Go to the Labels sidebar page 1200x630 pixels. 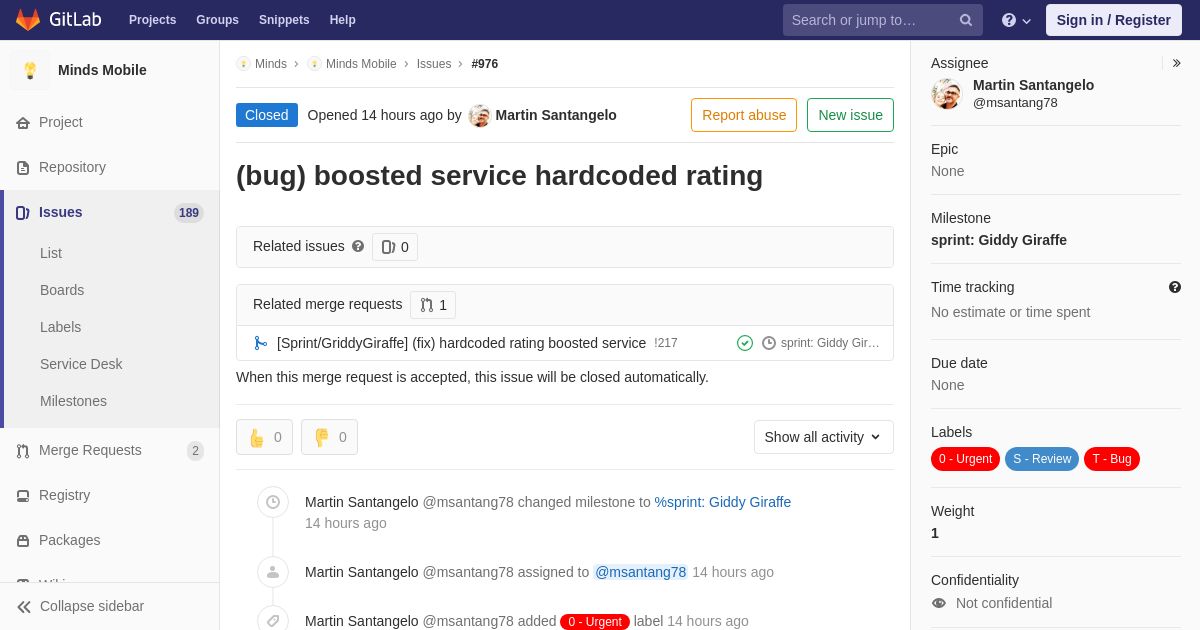60,327
